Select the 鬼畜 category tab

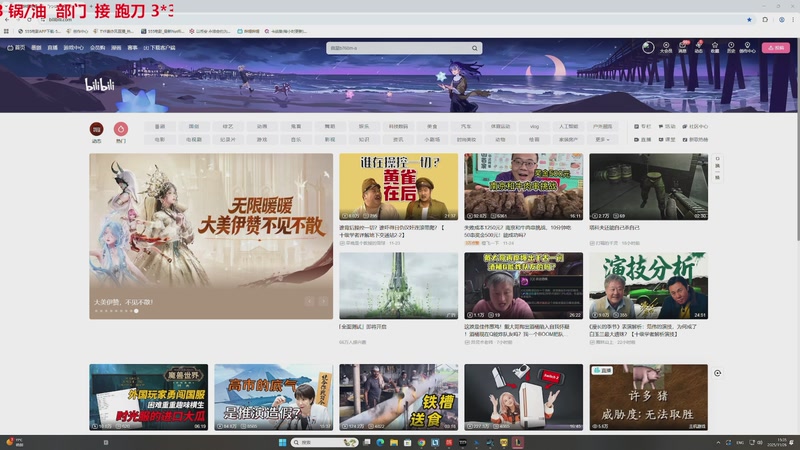pyautogui.click(x=296, y=126)
